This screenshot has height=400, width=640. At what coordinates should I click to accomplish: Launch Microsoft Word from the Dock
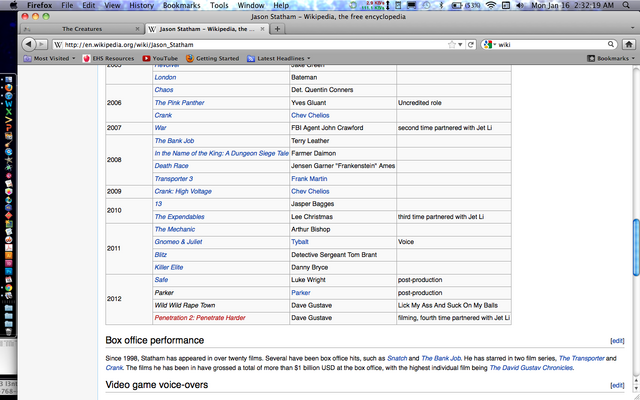click(x=9, y=104)
